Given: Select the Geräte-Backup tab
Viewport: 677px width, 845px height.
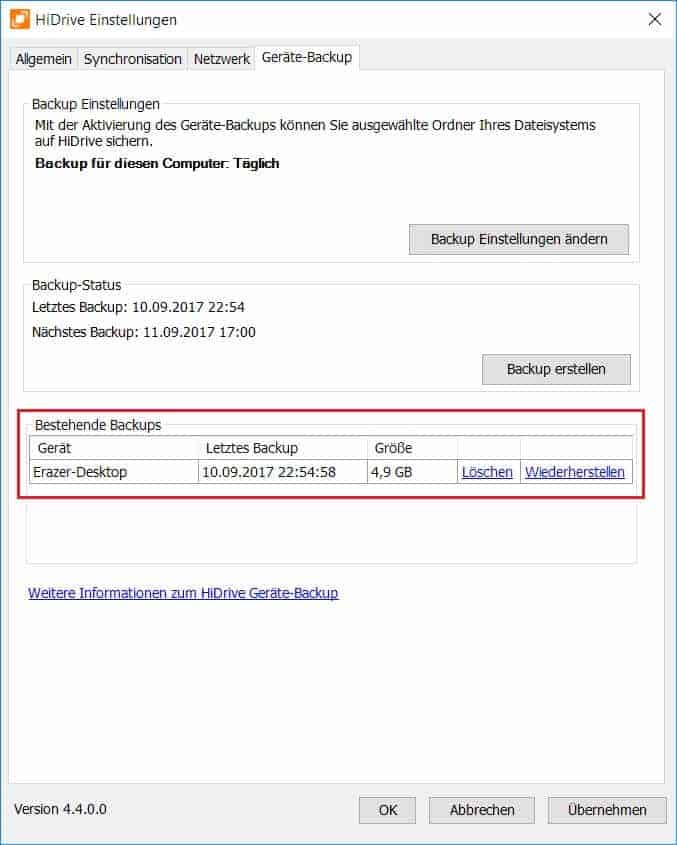Looking at the screenshot, I should coord(307,57).
